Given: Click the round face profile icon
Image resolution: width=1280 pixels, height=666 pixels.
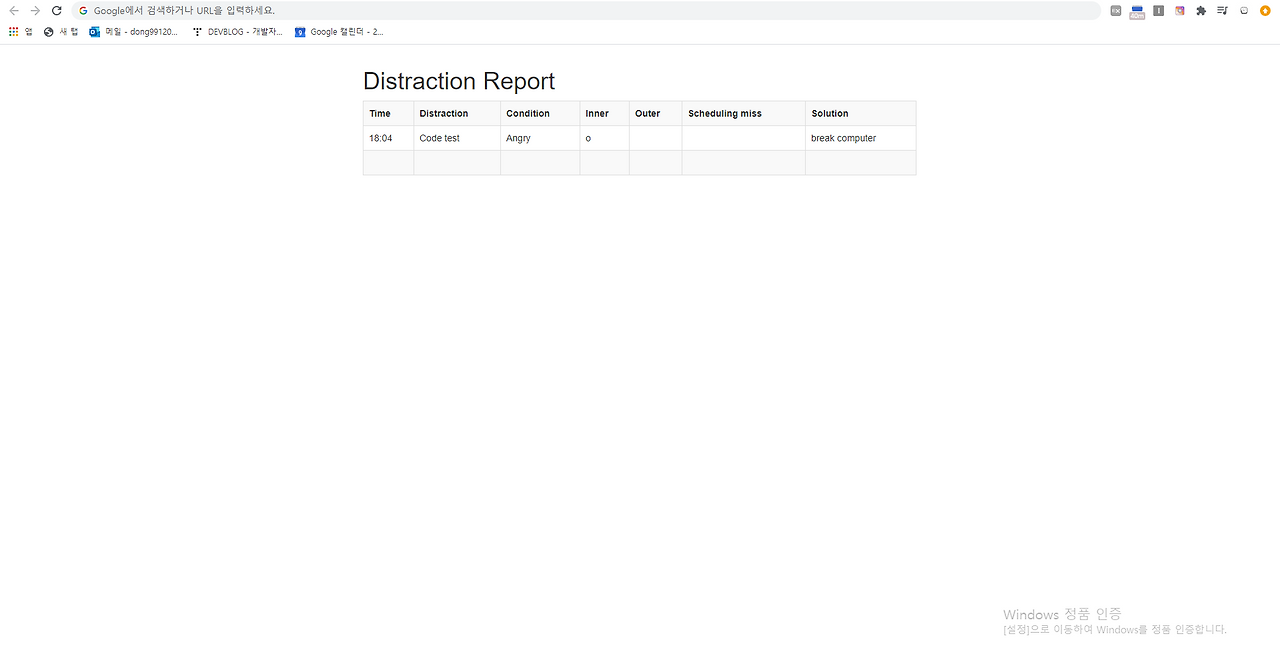Looking at the screenshot, I should pos(1244,11).
